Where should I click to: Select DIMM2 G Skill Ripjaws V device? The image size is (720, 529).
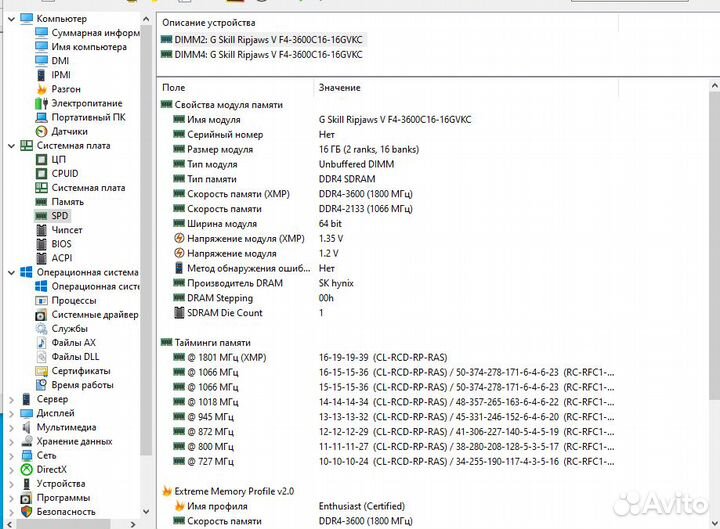[x=262, y=40]
